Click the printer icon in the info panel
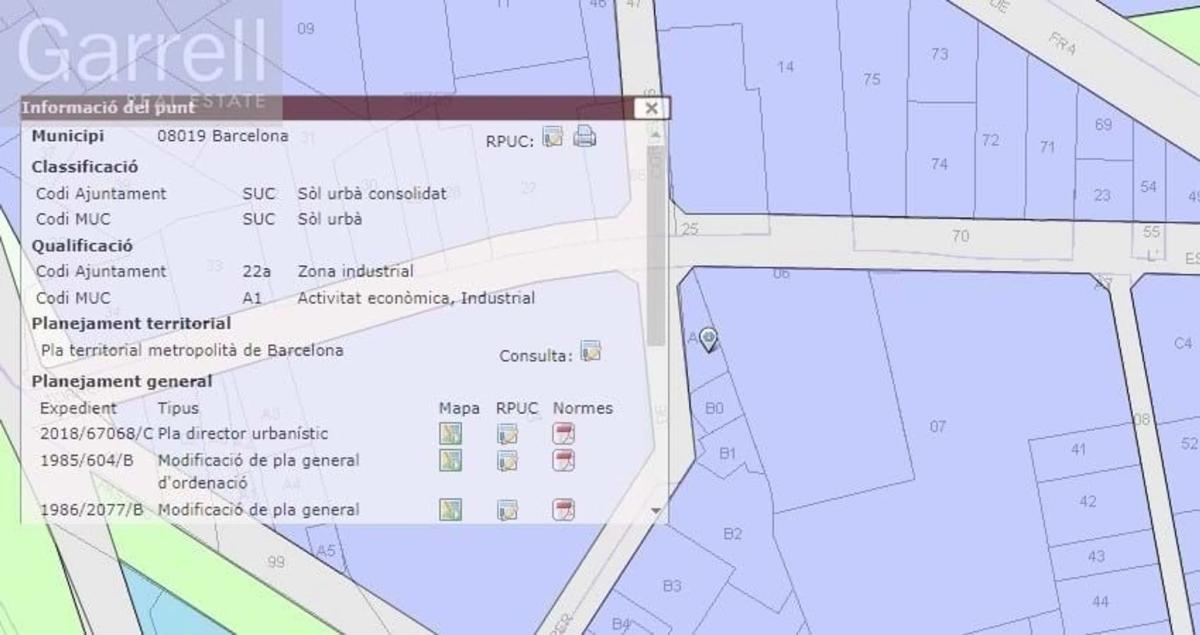 585,137
